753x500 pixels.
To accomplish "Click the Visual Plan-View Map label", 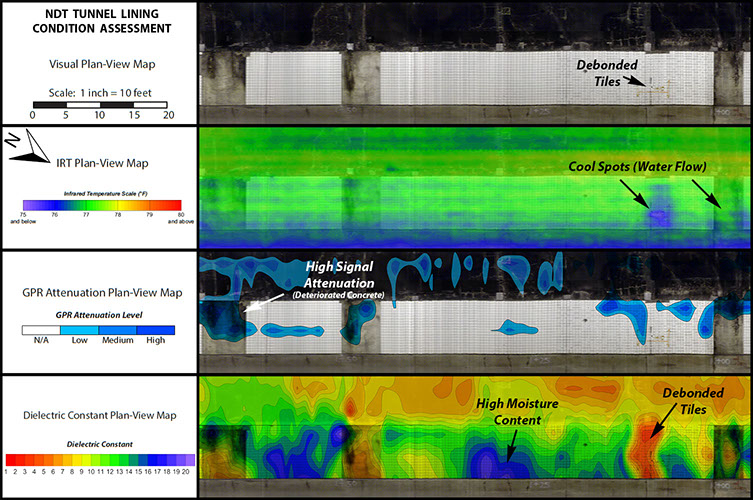I will 98,63.
